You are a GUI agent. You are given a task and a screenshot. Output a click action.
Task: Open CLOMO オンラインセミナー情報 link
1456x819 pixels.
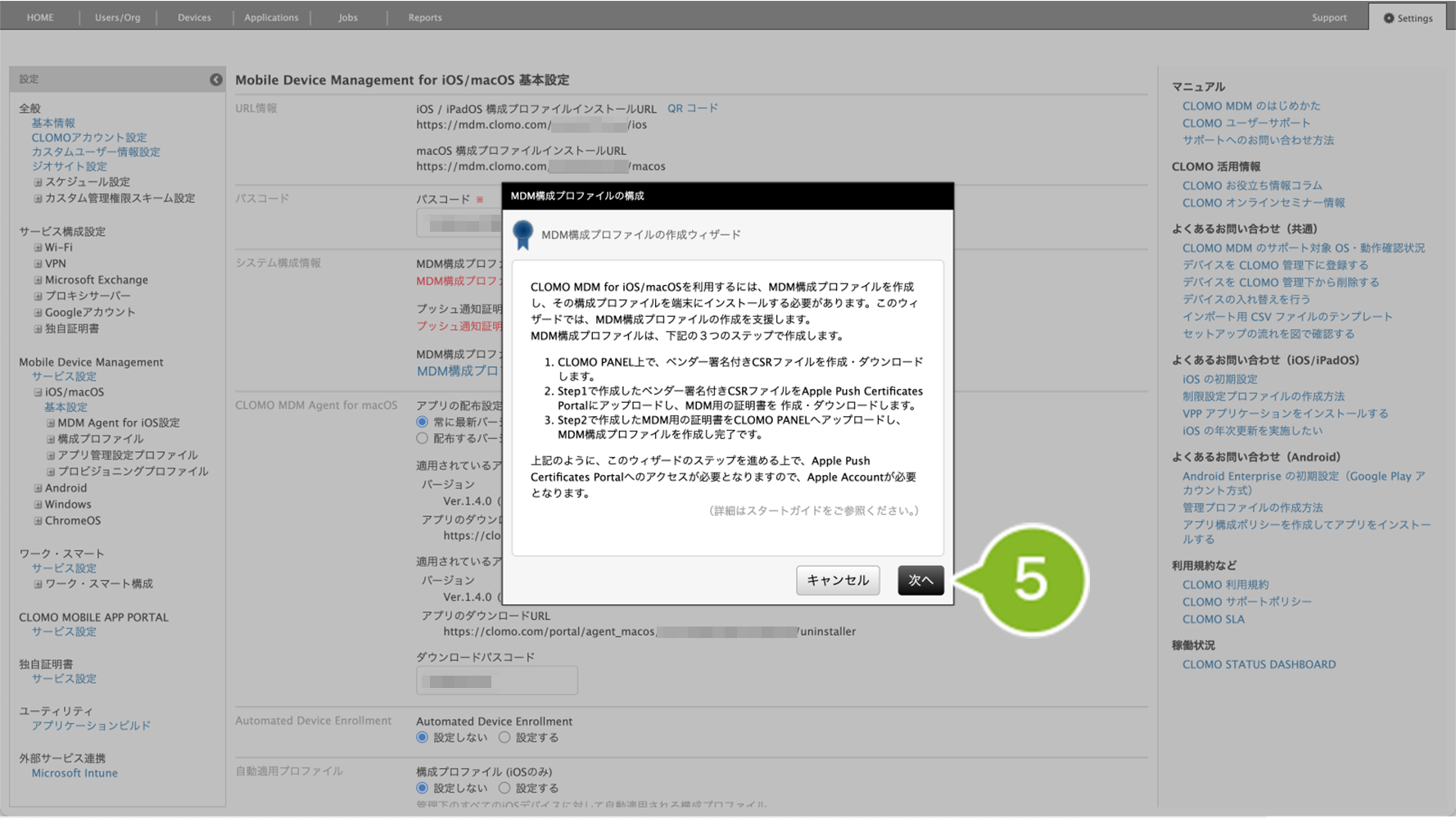click(1264, 202)
